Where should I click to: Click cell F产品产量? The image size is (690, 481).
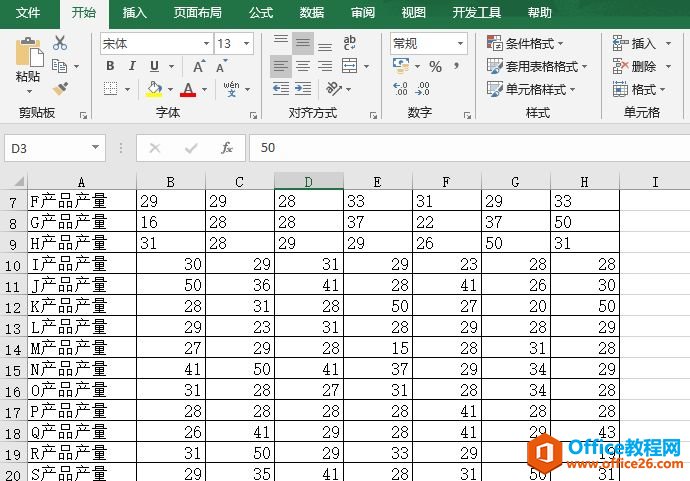point(82,201)
